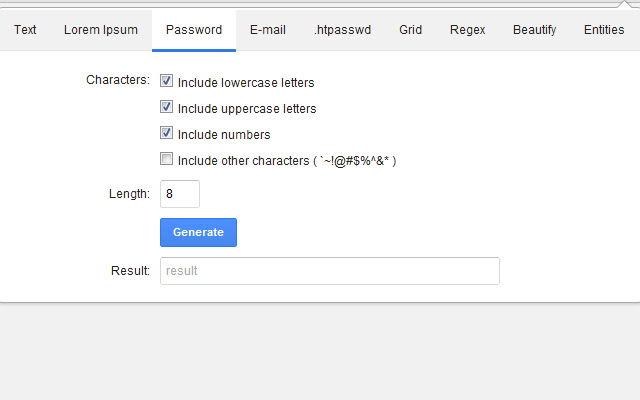Click the "Result:" label
Image resolution: width=640 pixels, height=400 pixels.
pos(131,271)
